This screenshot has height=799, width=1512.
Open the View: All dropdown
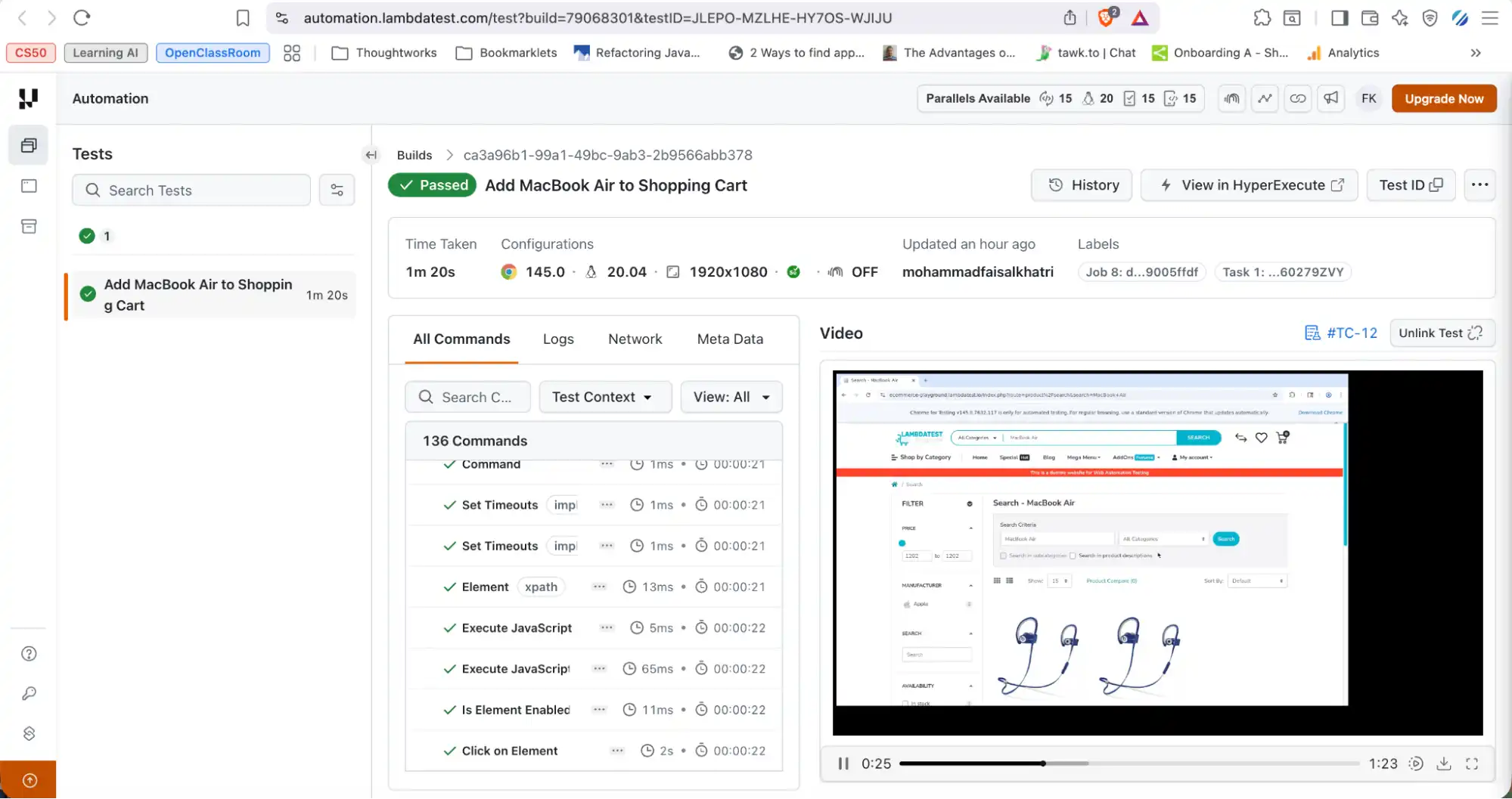click(x=731, y=397)
